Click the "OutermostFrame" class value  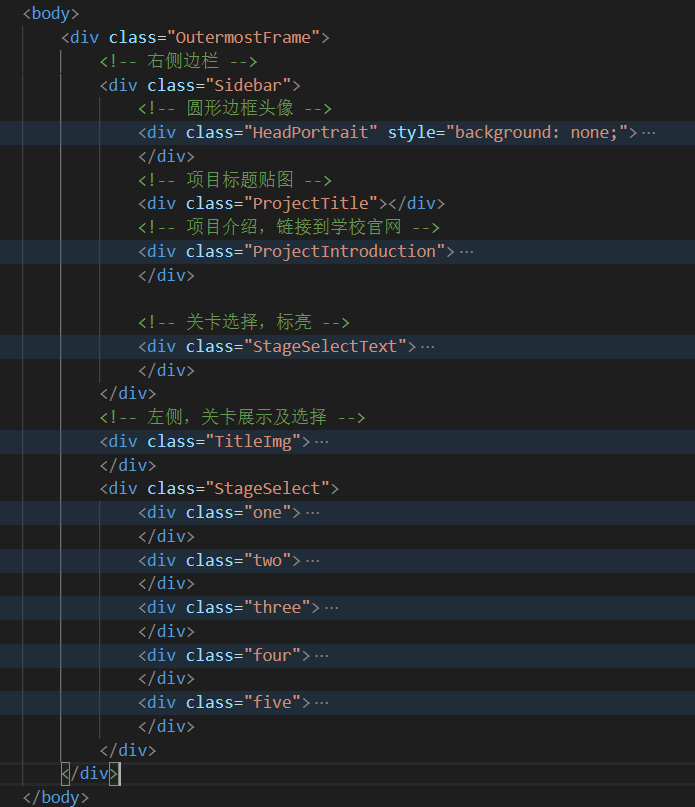pos(244,38)
